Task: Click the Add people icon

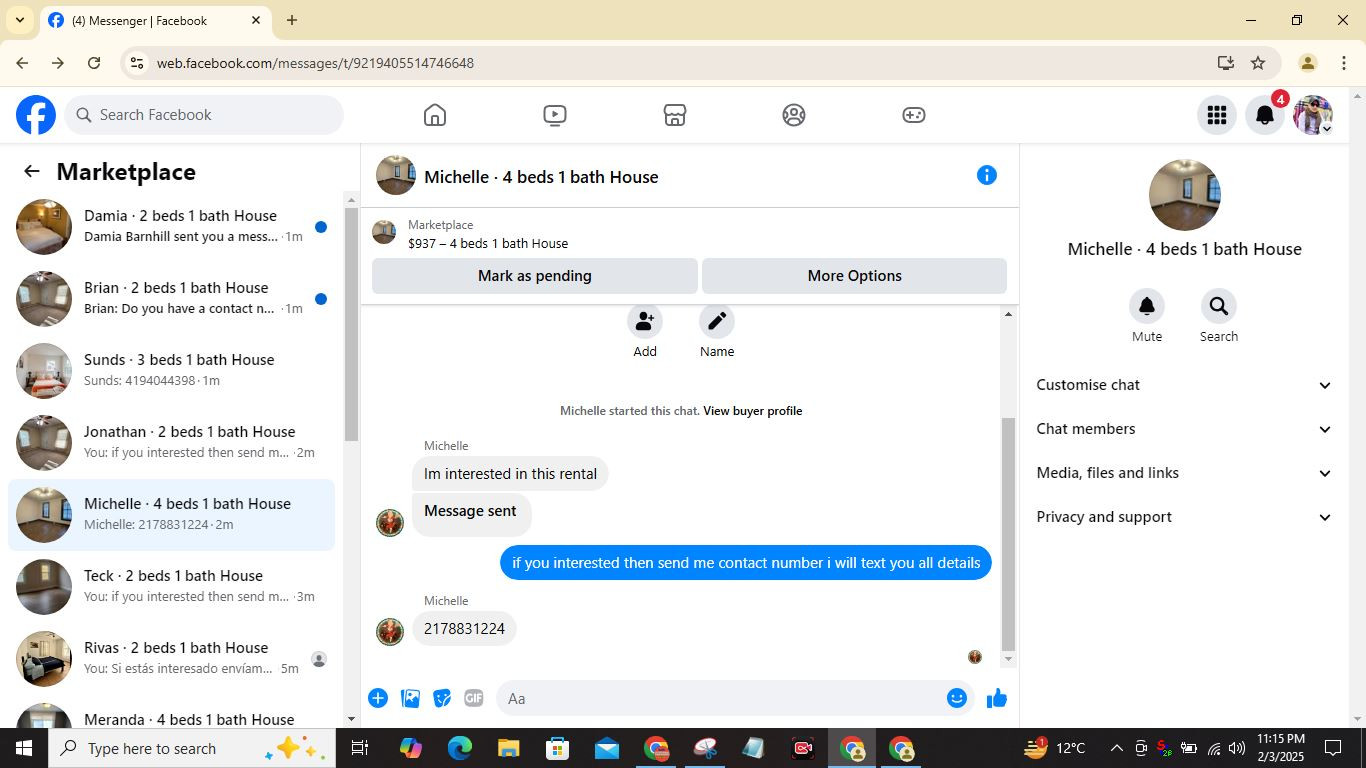Action: (x=645, y=321)
